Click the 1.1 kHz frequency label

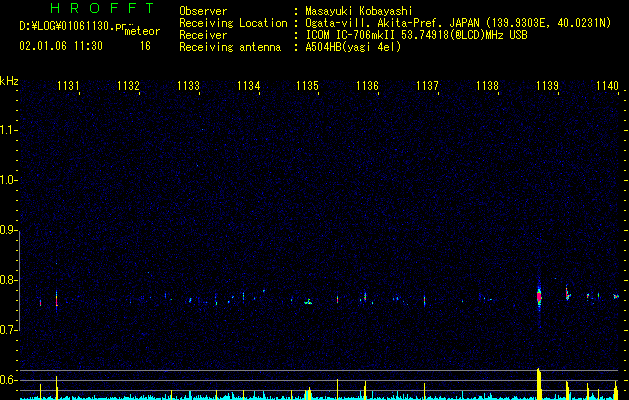[x=7, y=130]
